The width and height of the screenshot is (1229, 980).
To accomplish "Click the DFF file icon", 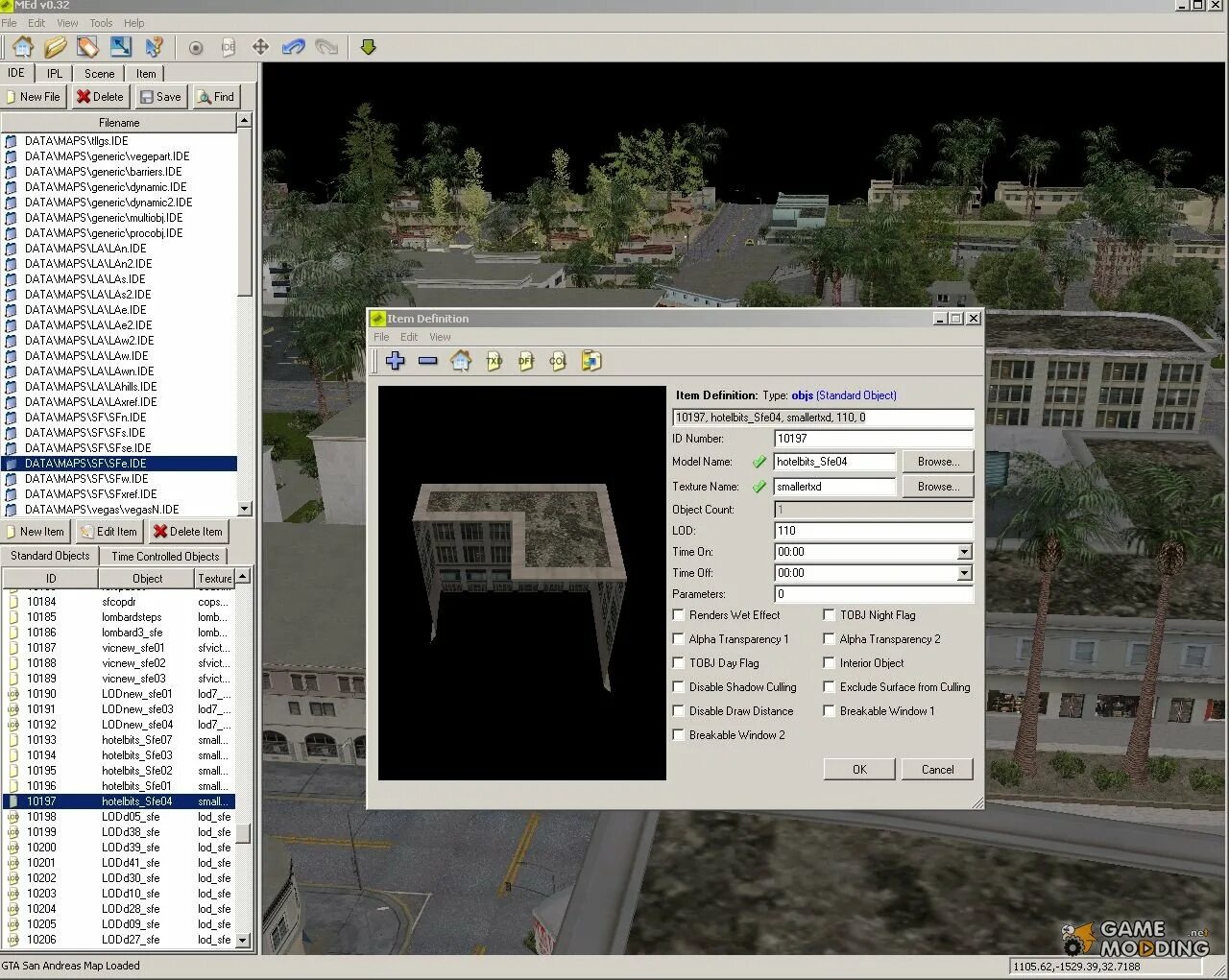I will pyautogui.click(x=526, y=361).
